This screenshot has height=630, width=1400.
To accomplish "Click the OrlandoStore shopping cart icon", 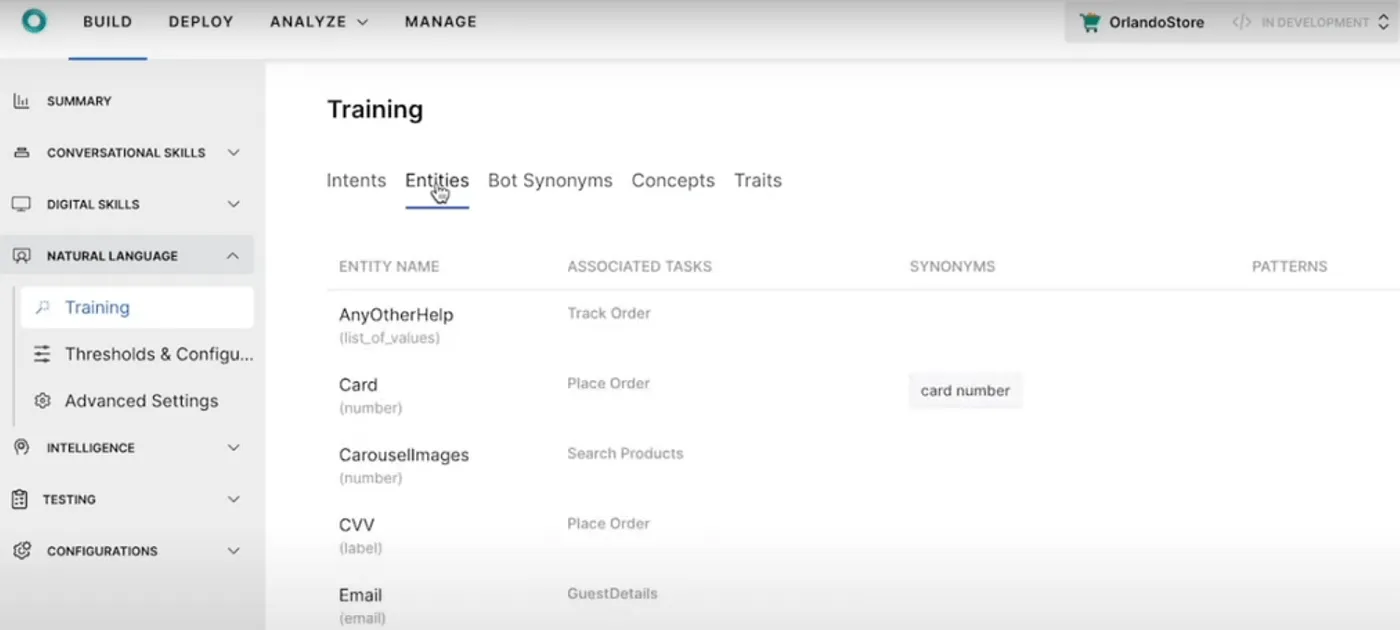I will 1090,22.
